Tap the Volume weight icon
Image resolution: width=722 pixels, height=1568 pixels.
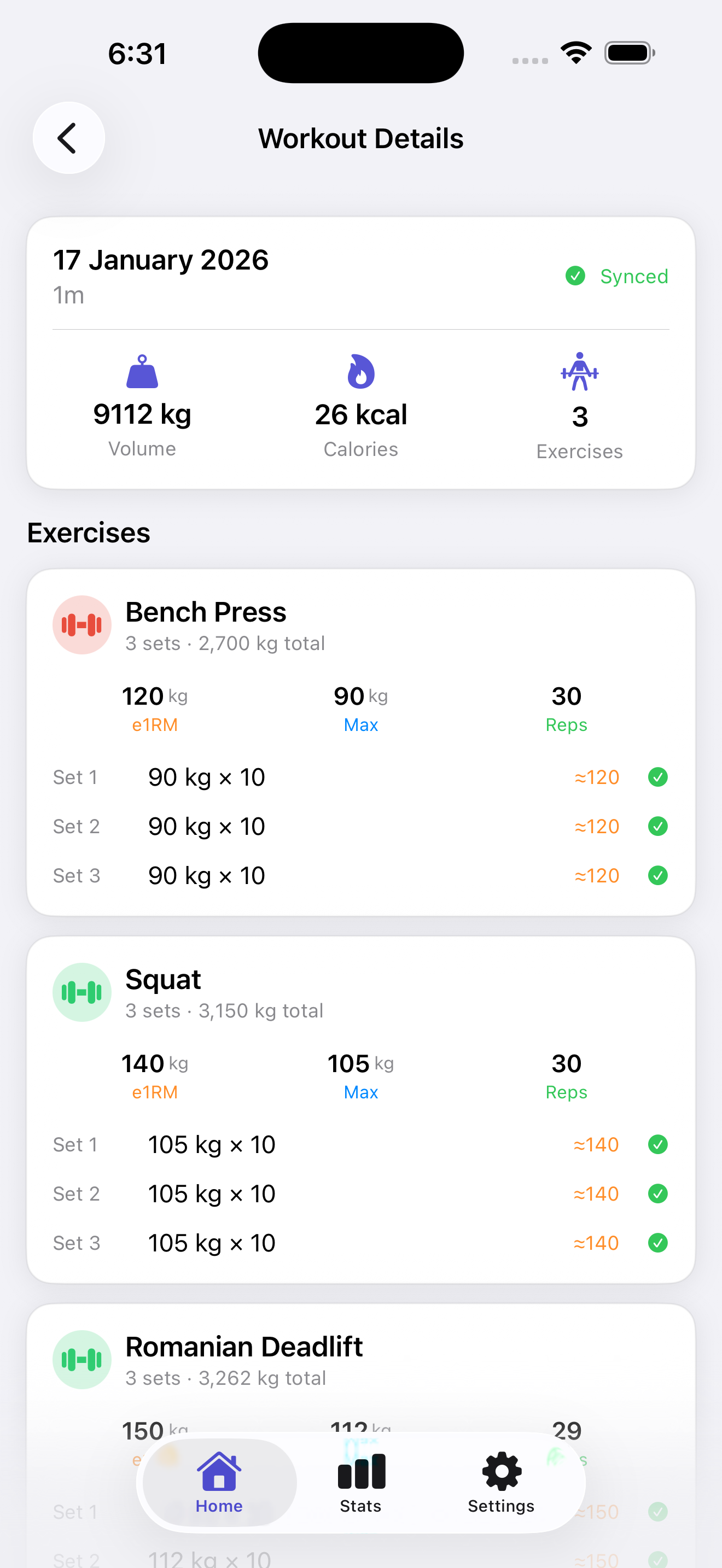coord(142,371)
